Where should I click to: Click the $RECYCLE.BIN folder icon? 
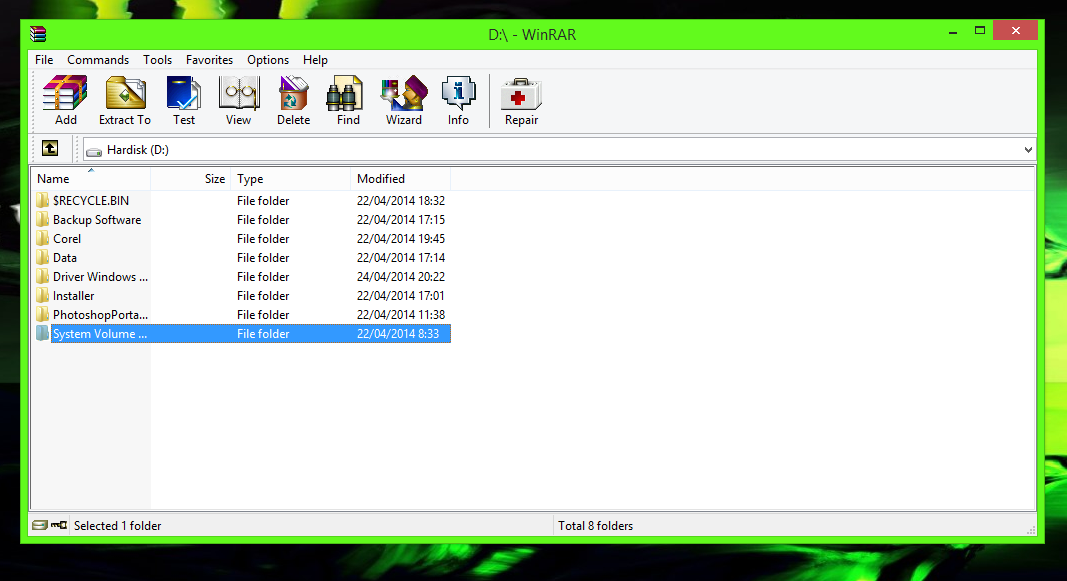(x=43, y=200)
